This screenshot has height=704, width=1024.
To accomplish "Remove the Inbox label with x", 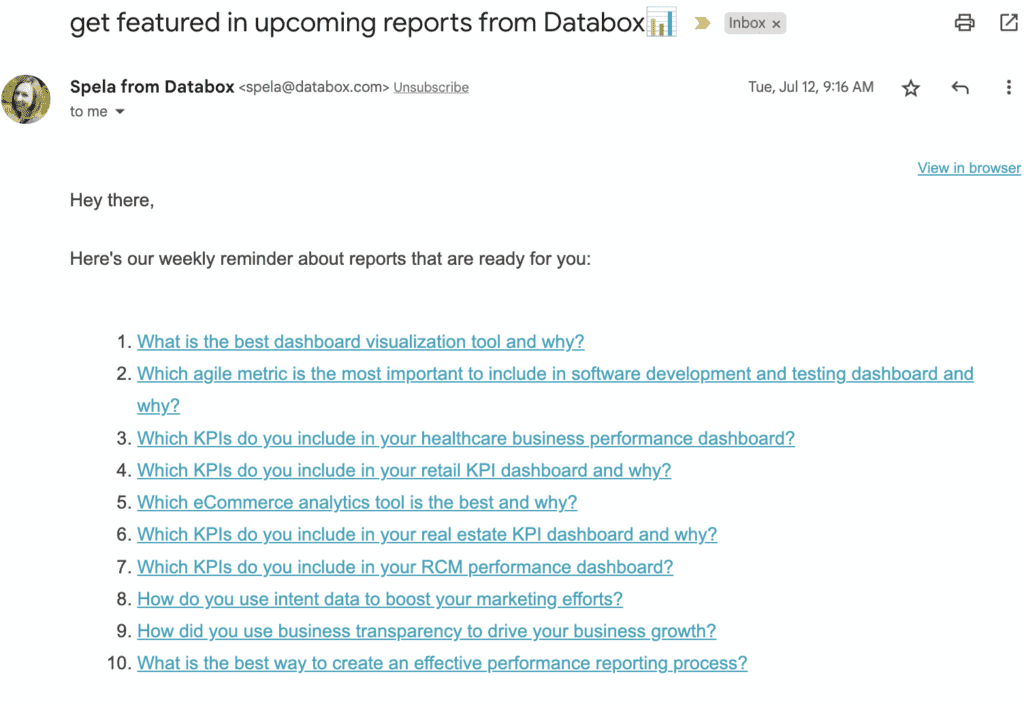I will [x=776, y=24].
